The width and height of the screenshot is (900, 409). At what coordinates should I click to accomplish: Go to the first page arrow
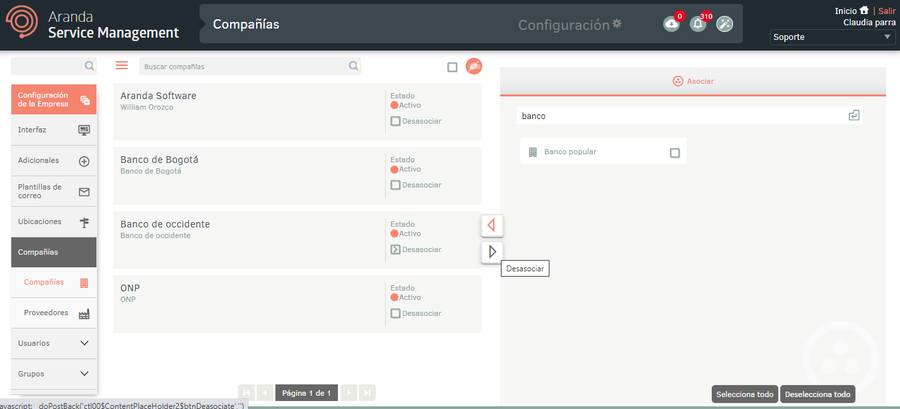[x=246, y=393]
